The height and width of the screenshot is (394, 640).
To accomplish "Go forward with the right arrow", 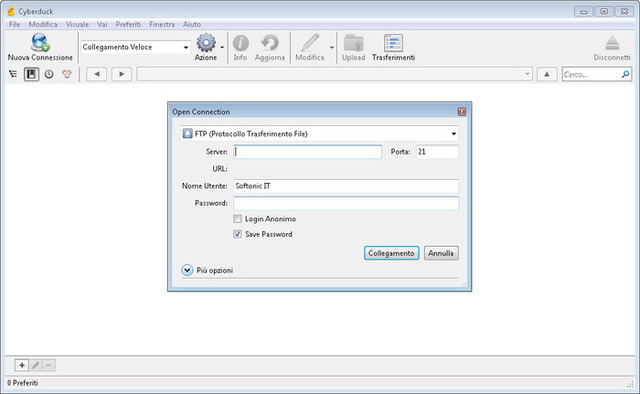I will pyautogui.click(x=122, y=74).
